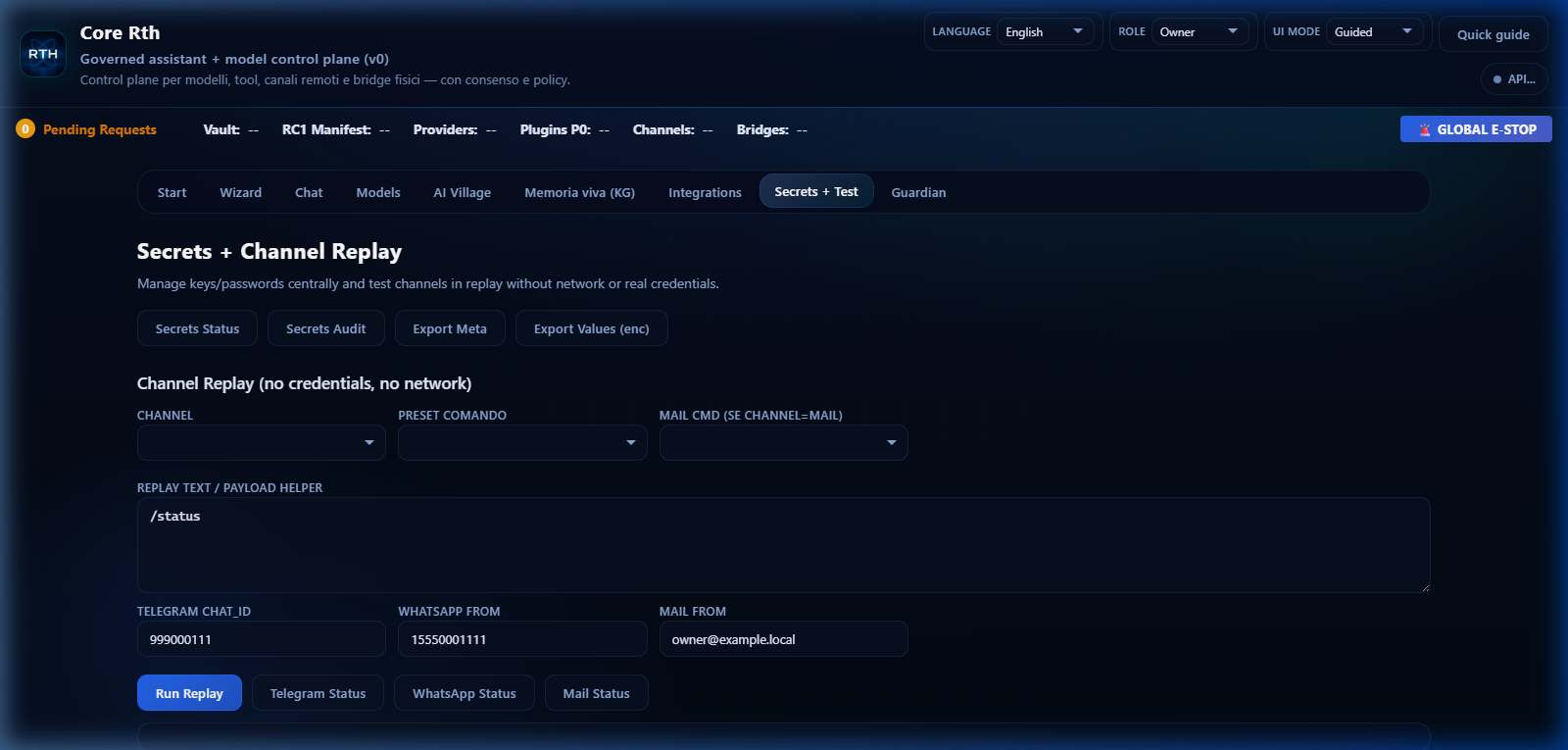Expand the Mail Cmd dropdown
This screenshot has width=1568, height=750.
click(784, 443)
